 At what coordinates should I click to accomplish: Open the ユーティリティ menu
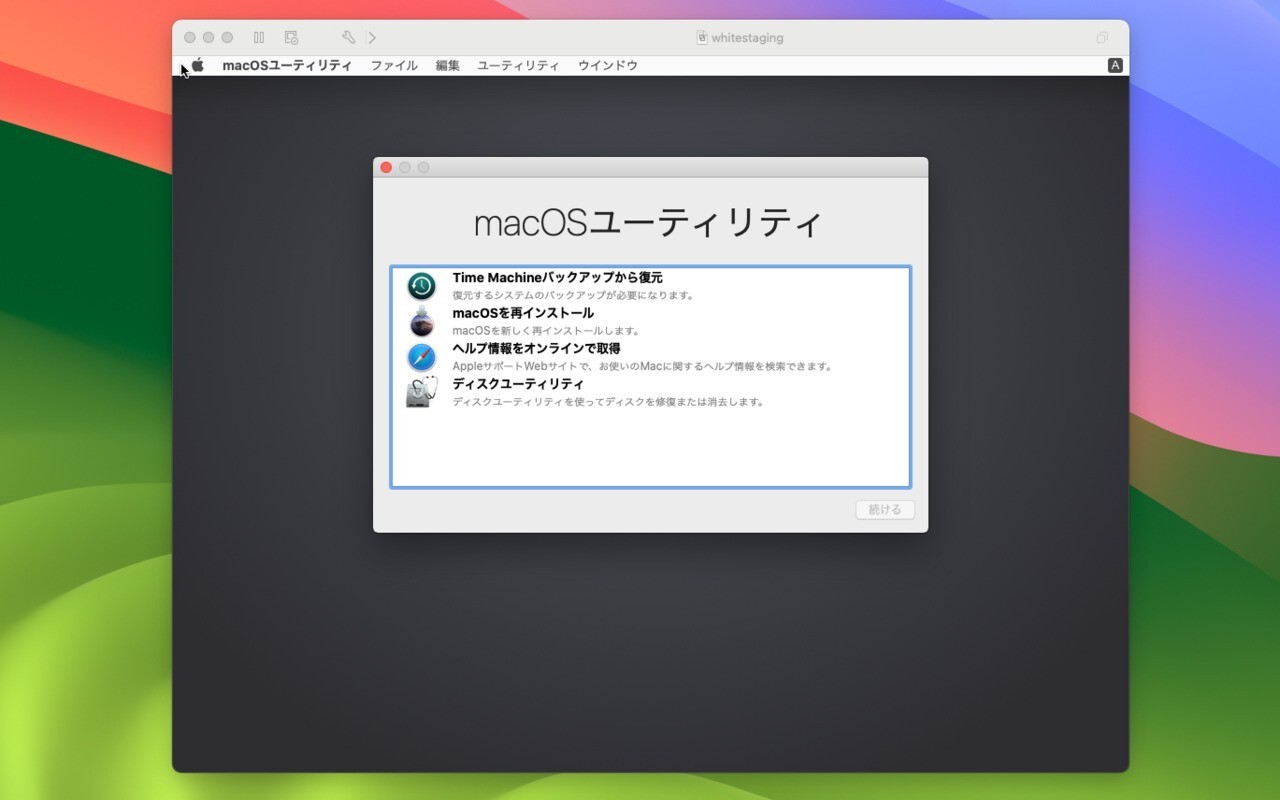pyautogui.click(x=519, y=65)
